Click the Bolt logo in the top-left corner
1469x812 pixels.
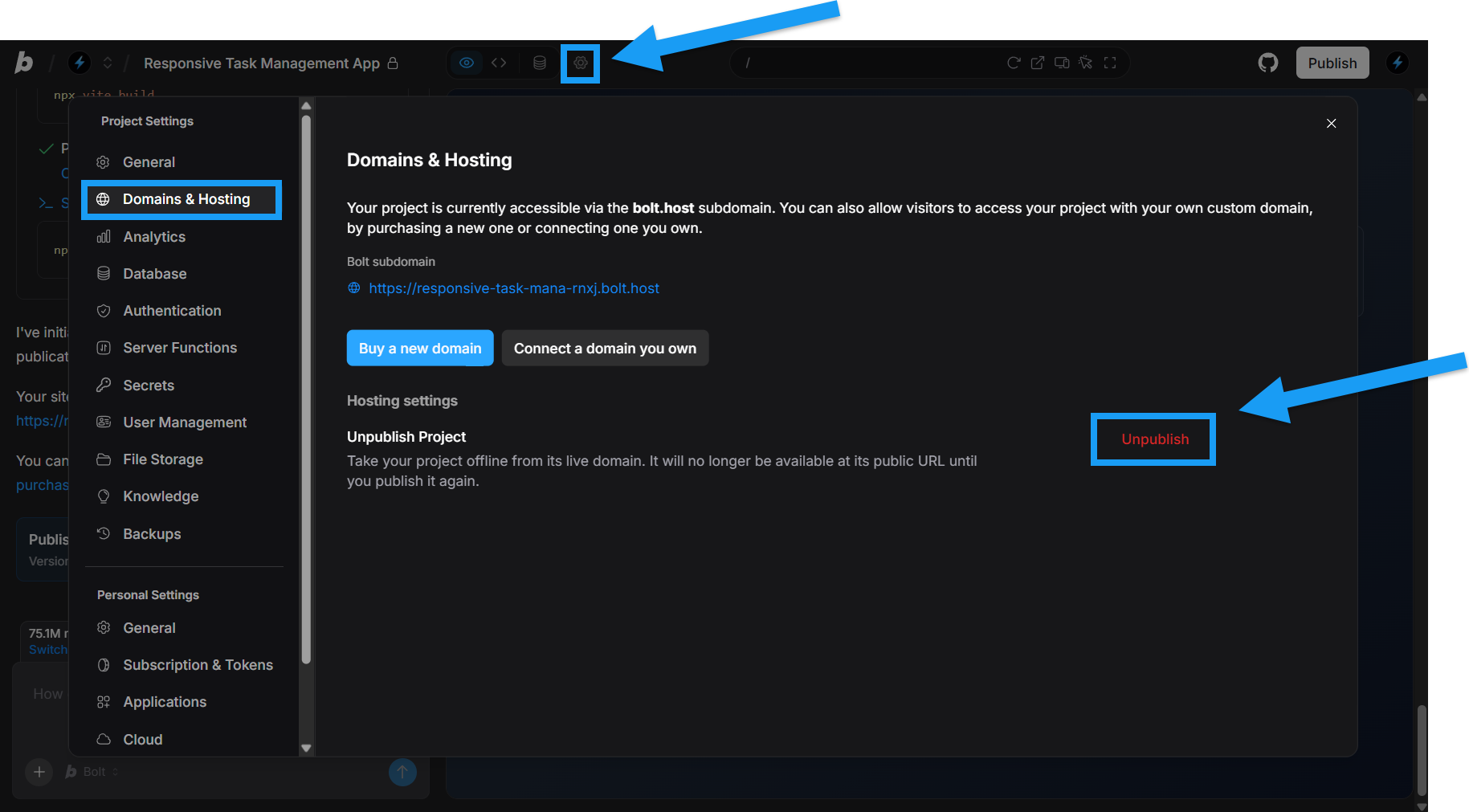click(24, 63)
